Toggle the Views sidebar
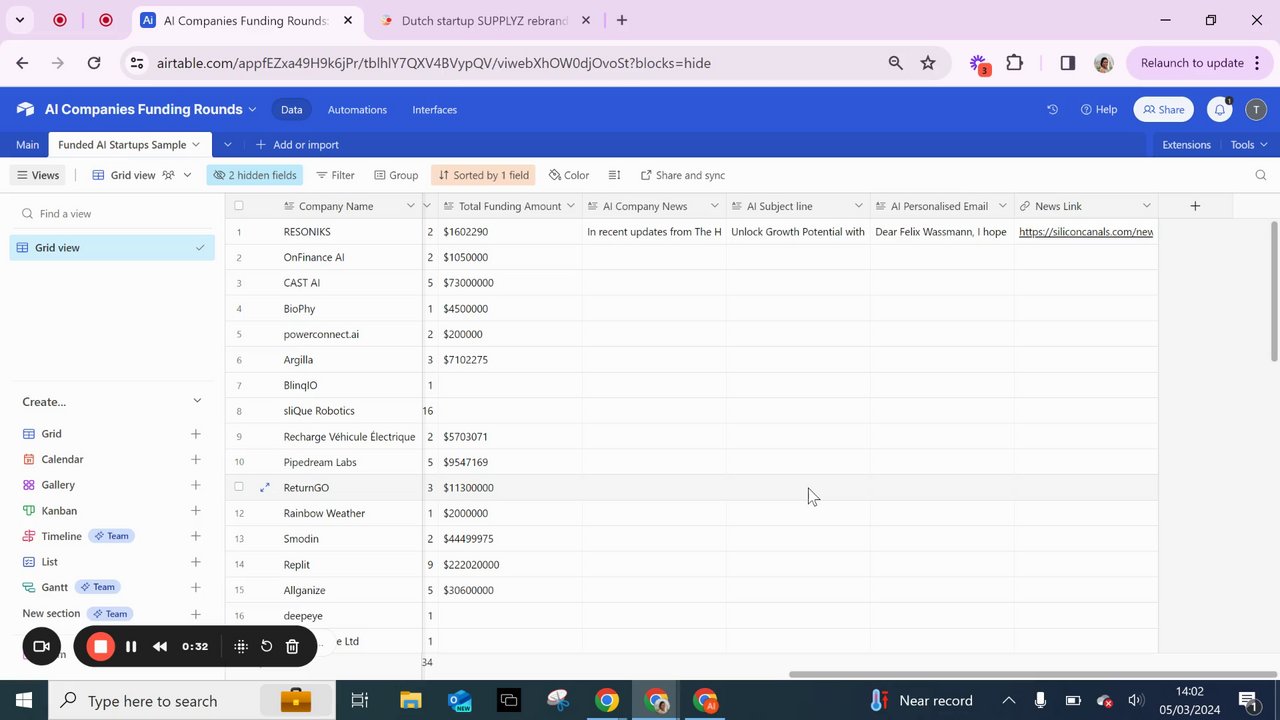This screenshot has height=720, width=1280. click(x=37, y=175)
